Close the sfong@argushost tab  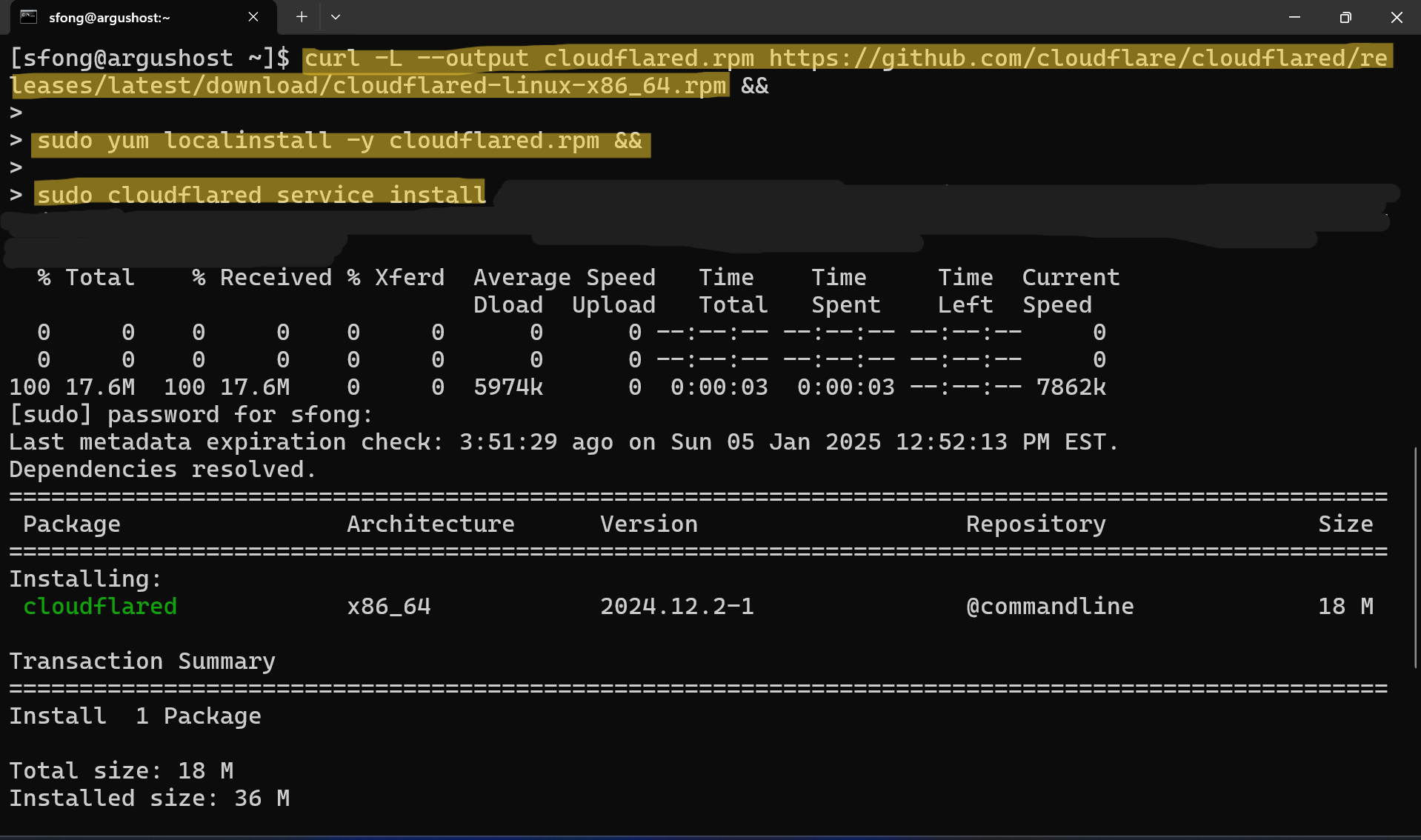click(253, 17)
